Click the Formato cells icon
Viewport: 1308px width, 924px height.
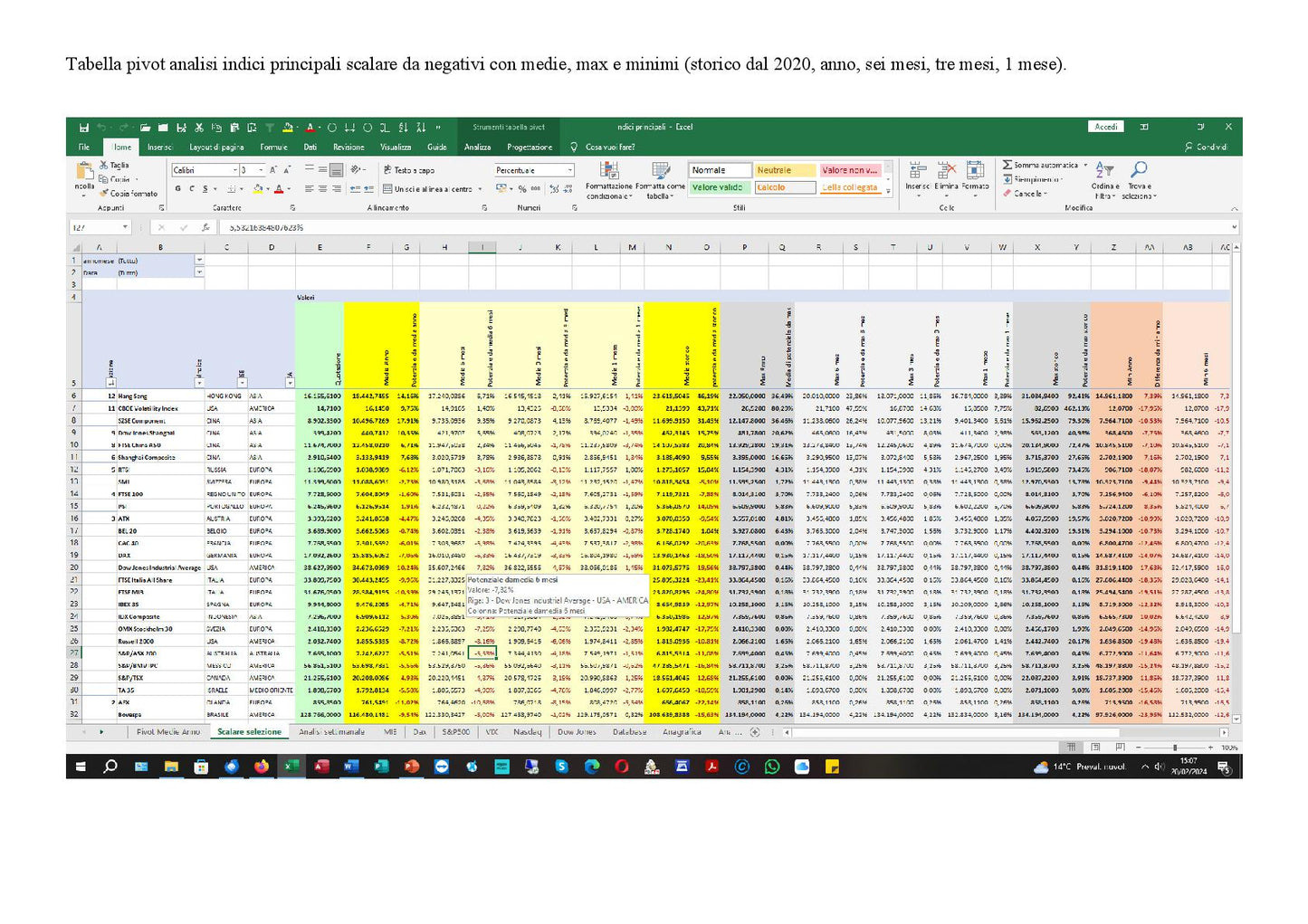click(976, 170)
